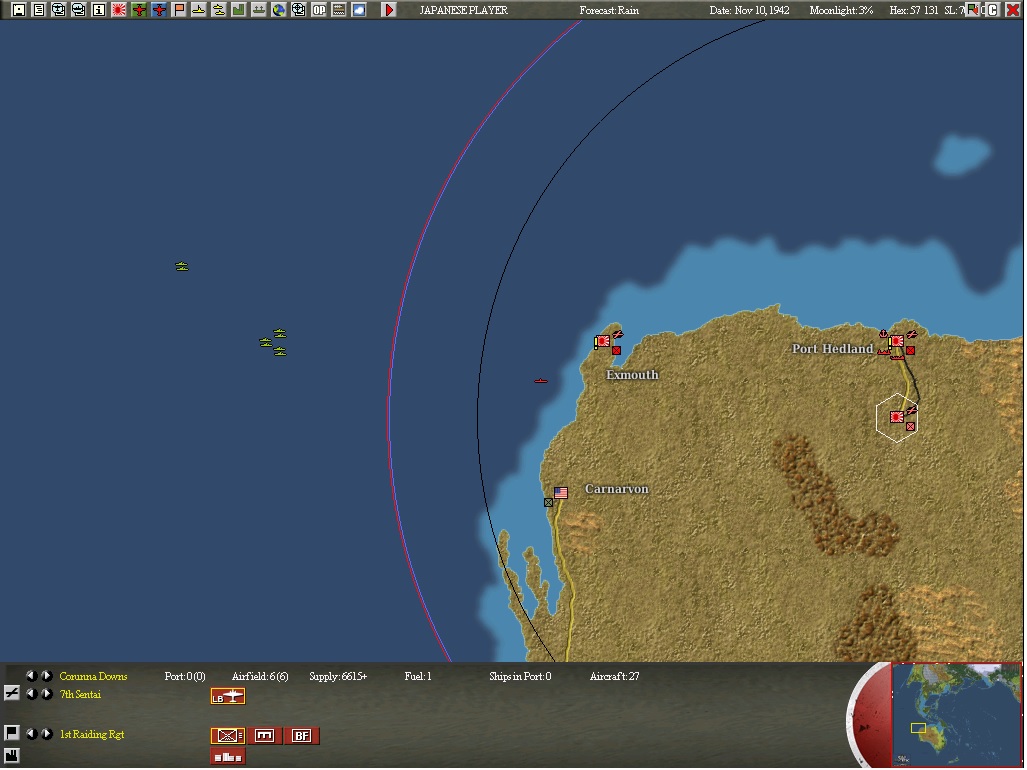This screenshot has width=1027, height=770.
Task: Select the Japanese rising sun flag icon
Action: pyautogui.click(x=116, y=10)
